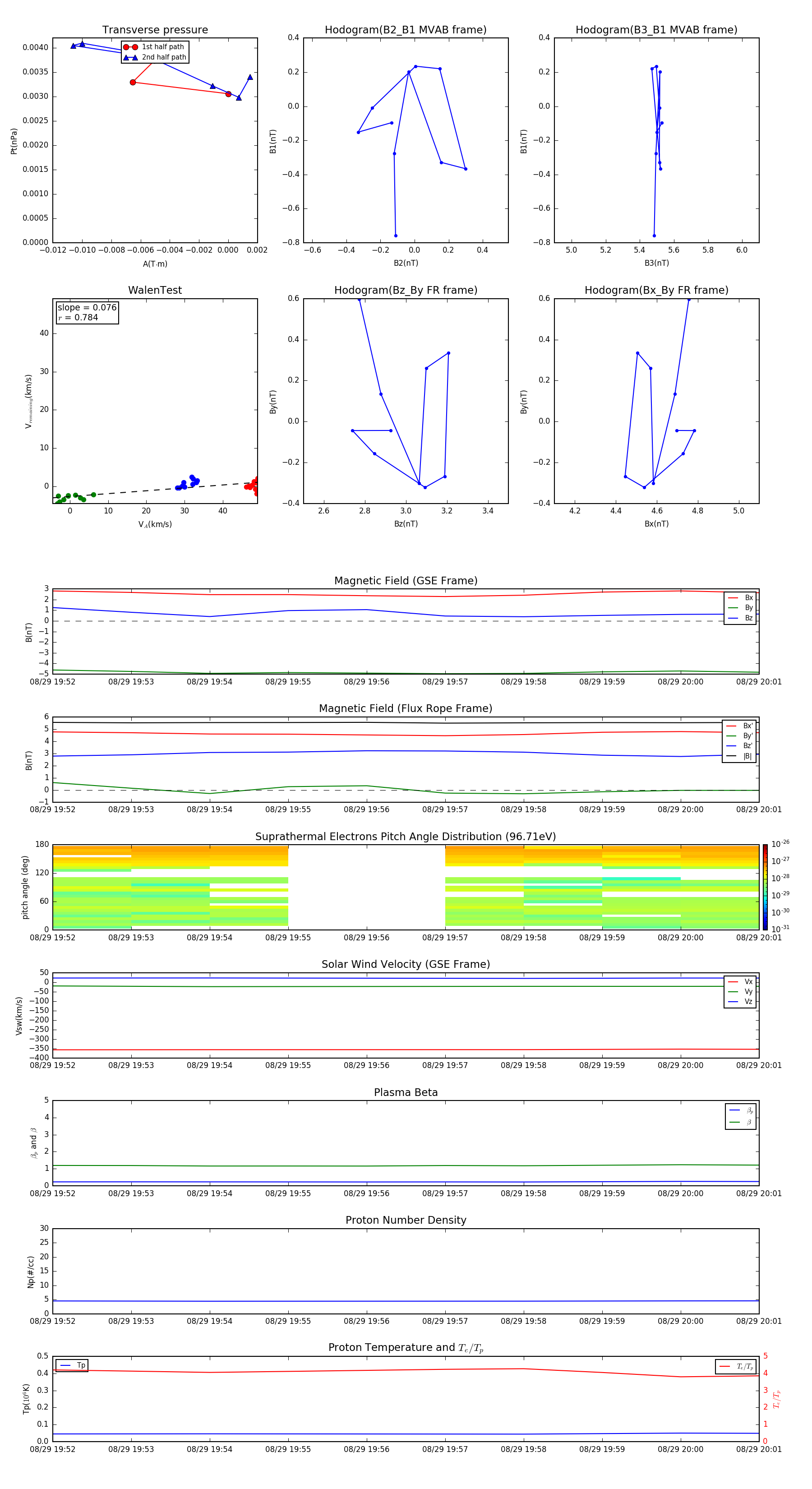Select the 'Bz(nT)' x-axis label

coord(406,524)
